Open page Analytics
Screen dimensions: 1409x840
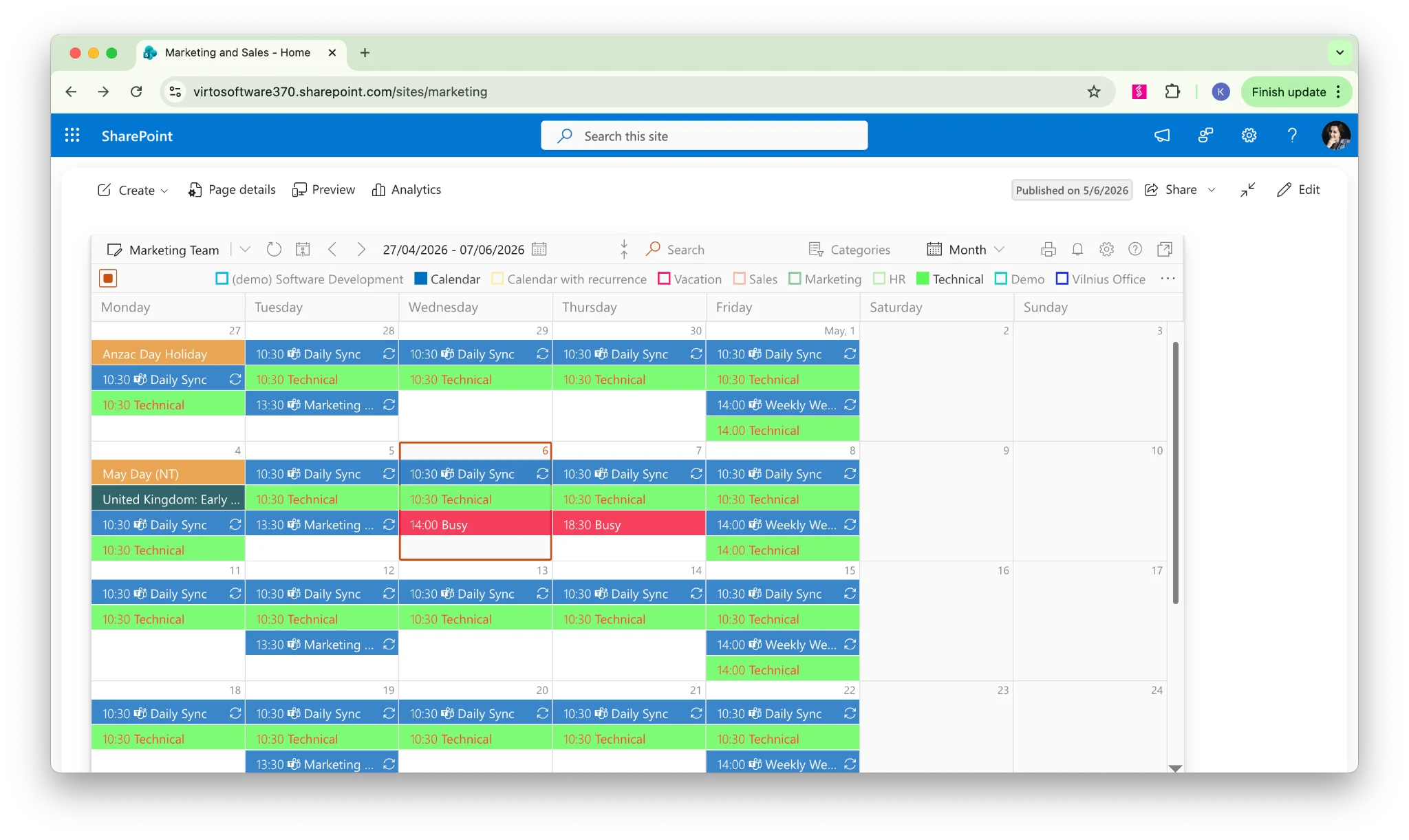406,190
